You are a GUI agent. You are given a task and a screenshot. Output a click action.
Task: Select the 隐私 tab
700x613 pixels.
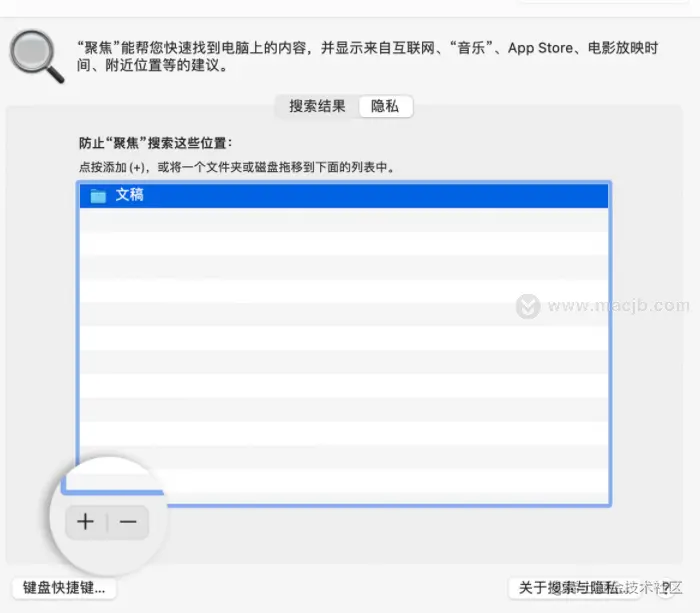(385, 106)
